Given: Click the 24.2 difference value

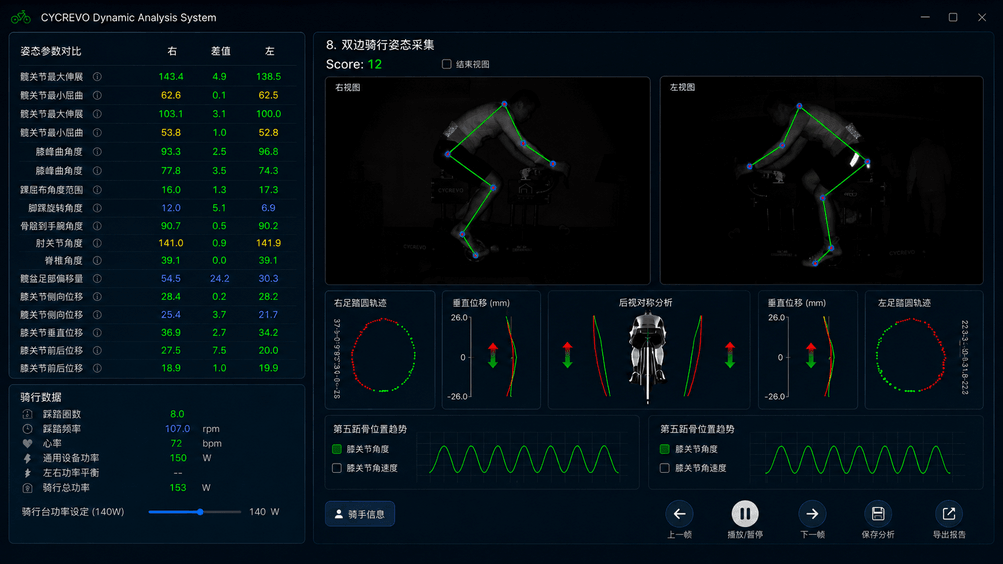Looking at the screenshot, I should point(219,279).
